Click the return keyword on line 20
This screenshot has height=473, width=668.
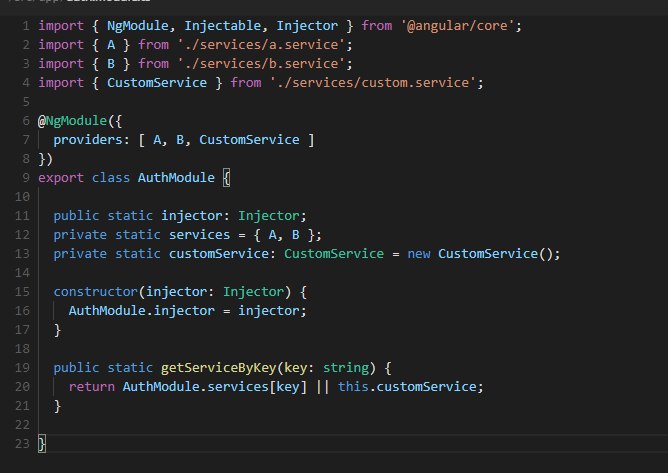click(x=92, y=387)
